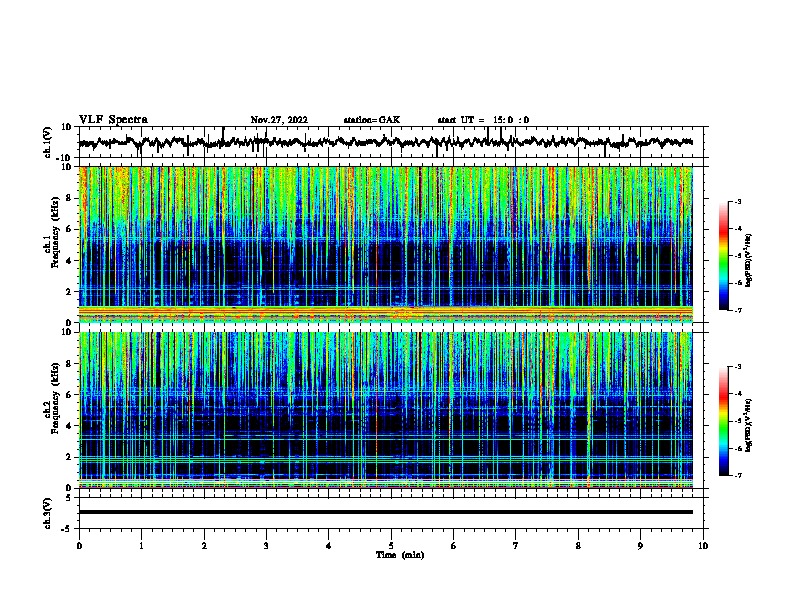Click "2" on ch.1 frequency axis
The height and width of the screenshot is (612, 792).
pos(70,292)
